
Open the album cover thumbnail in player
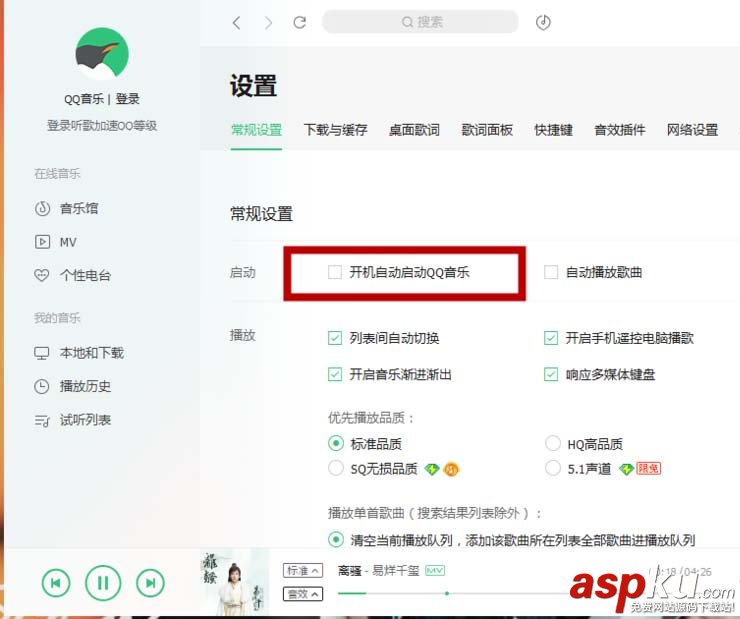pos(235,583)
